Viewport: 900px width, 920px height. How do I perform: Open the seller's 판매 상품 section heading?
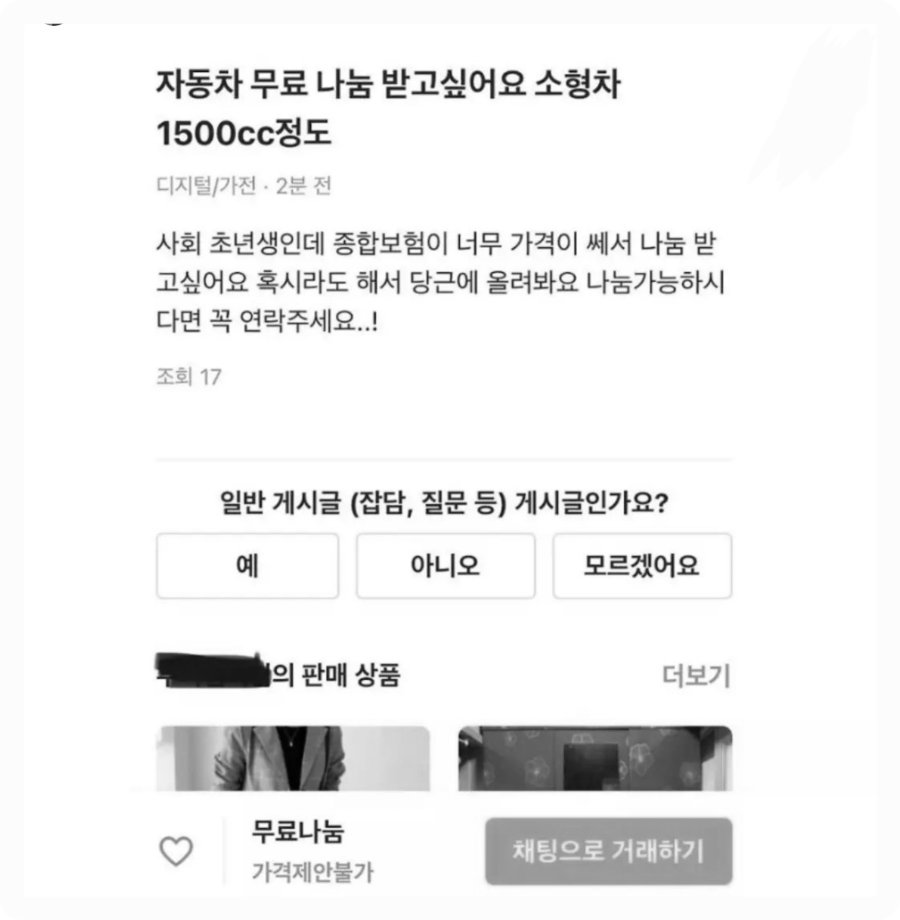point(278,674)
